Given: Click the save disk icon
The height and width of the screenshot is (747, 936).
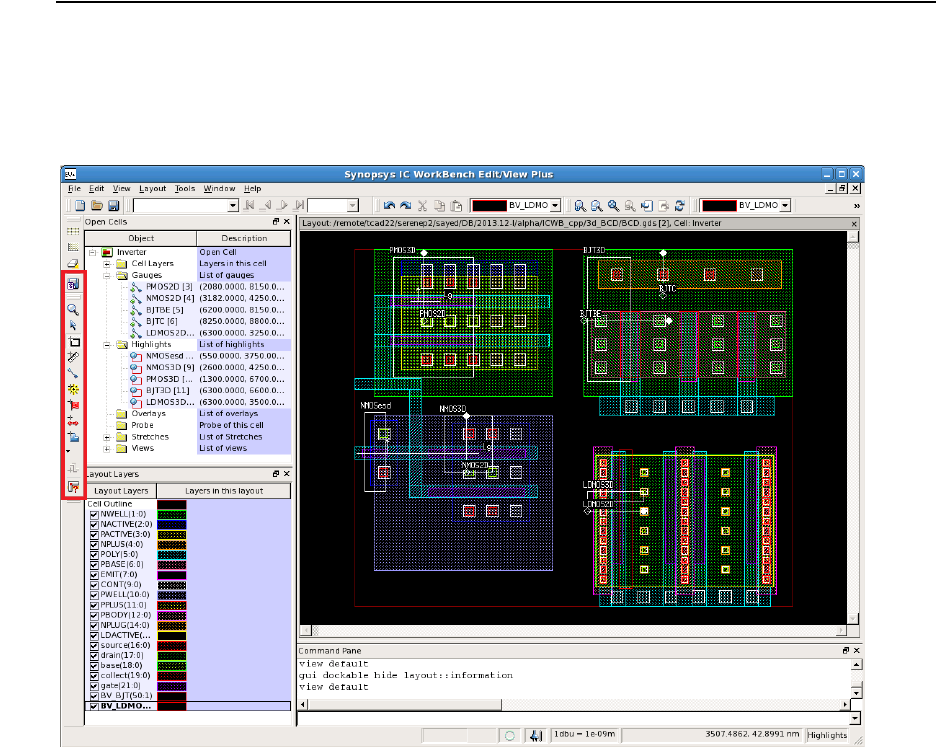Looking at the screenshot, I should 115,205.
